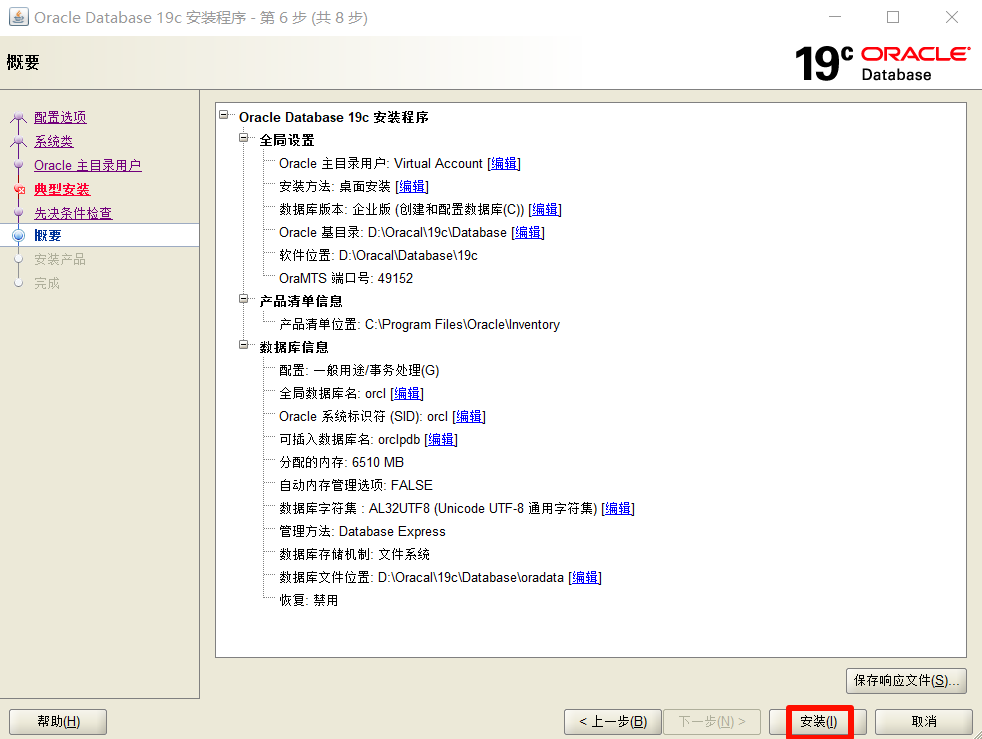Select the OraMTS 端口号 49152 row

346,278
